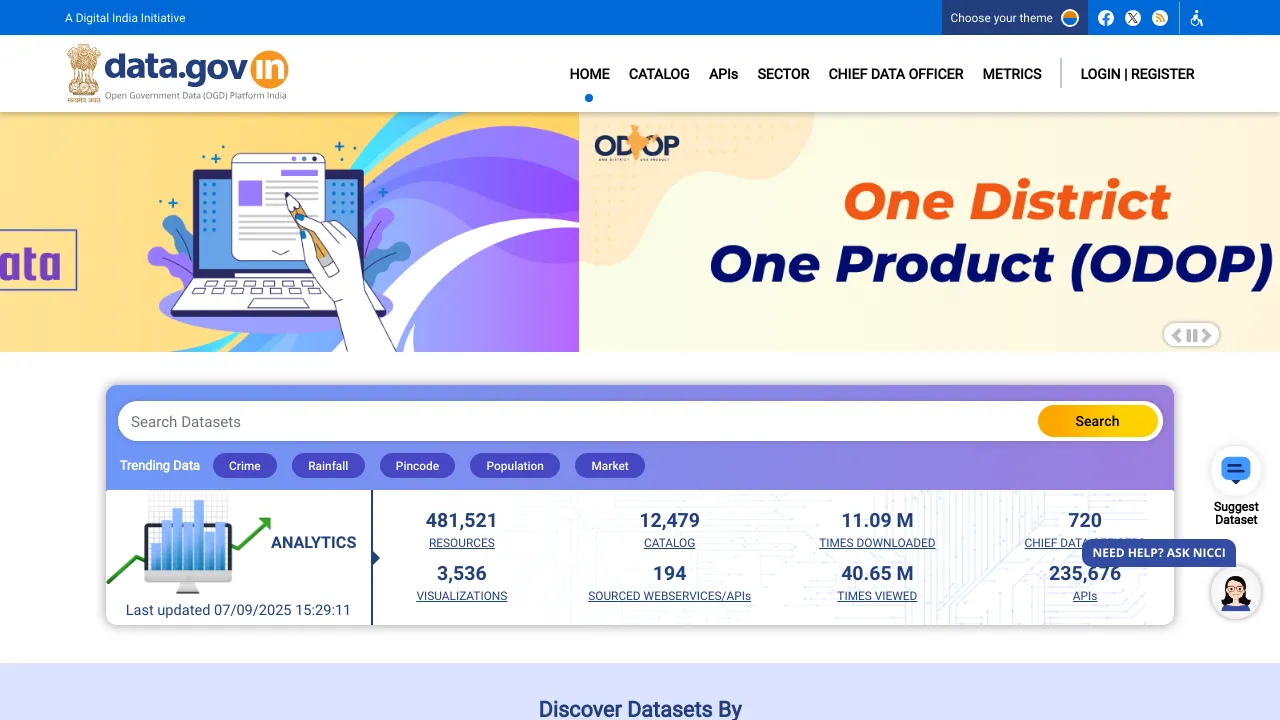1280x720 pixels.
Task: Click the NEED HELP? ASK NICCI bubble
Action: [x=1159, y=553]
